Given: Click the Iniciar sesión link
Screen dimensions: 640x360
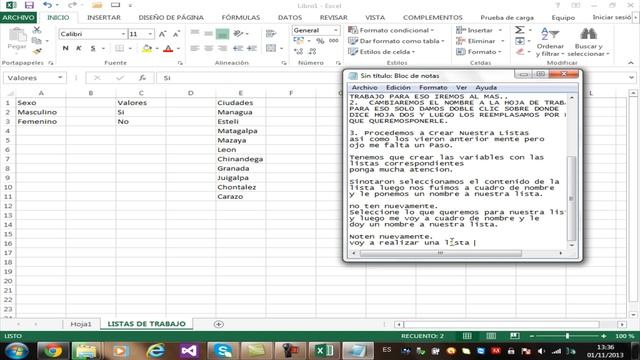Looking at the screenshot, I should (x=611, y=17).
